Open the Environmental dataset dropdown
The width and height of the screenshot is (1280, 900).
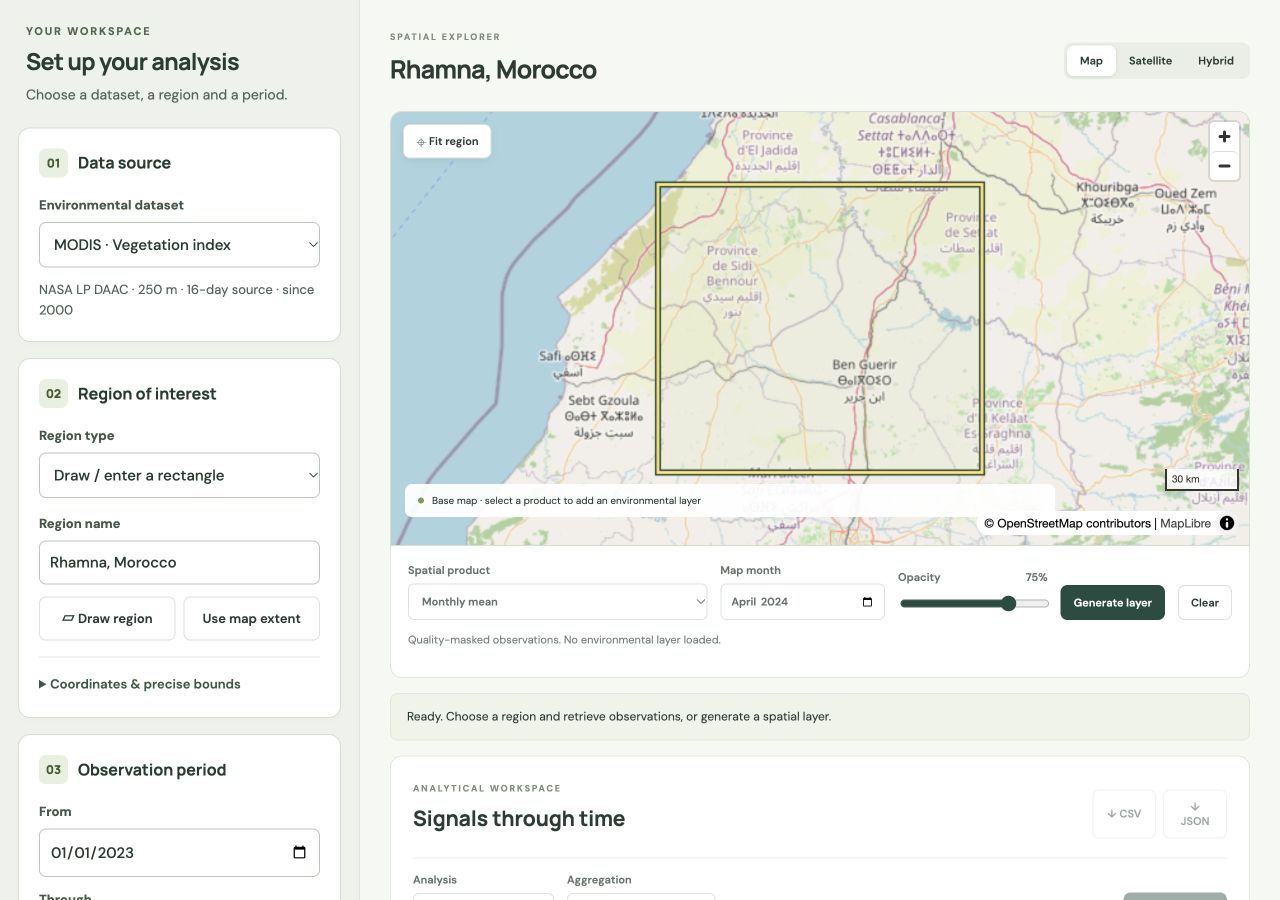tap(179, 245)
